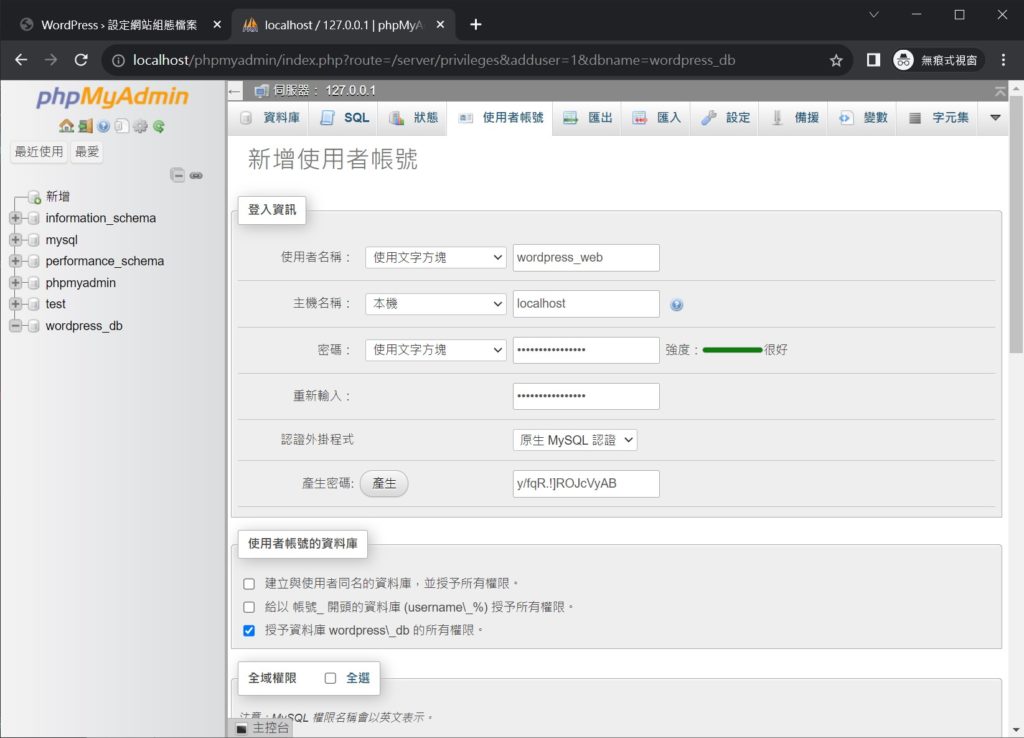Viewport: 1024px width, 738px height.
Task: Open navigation panel settings gear icon
Action: 140,126
